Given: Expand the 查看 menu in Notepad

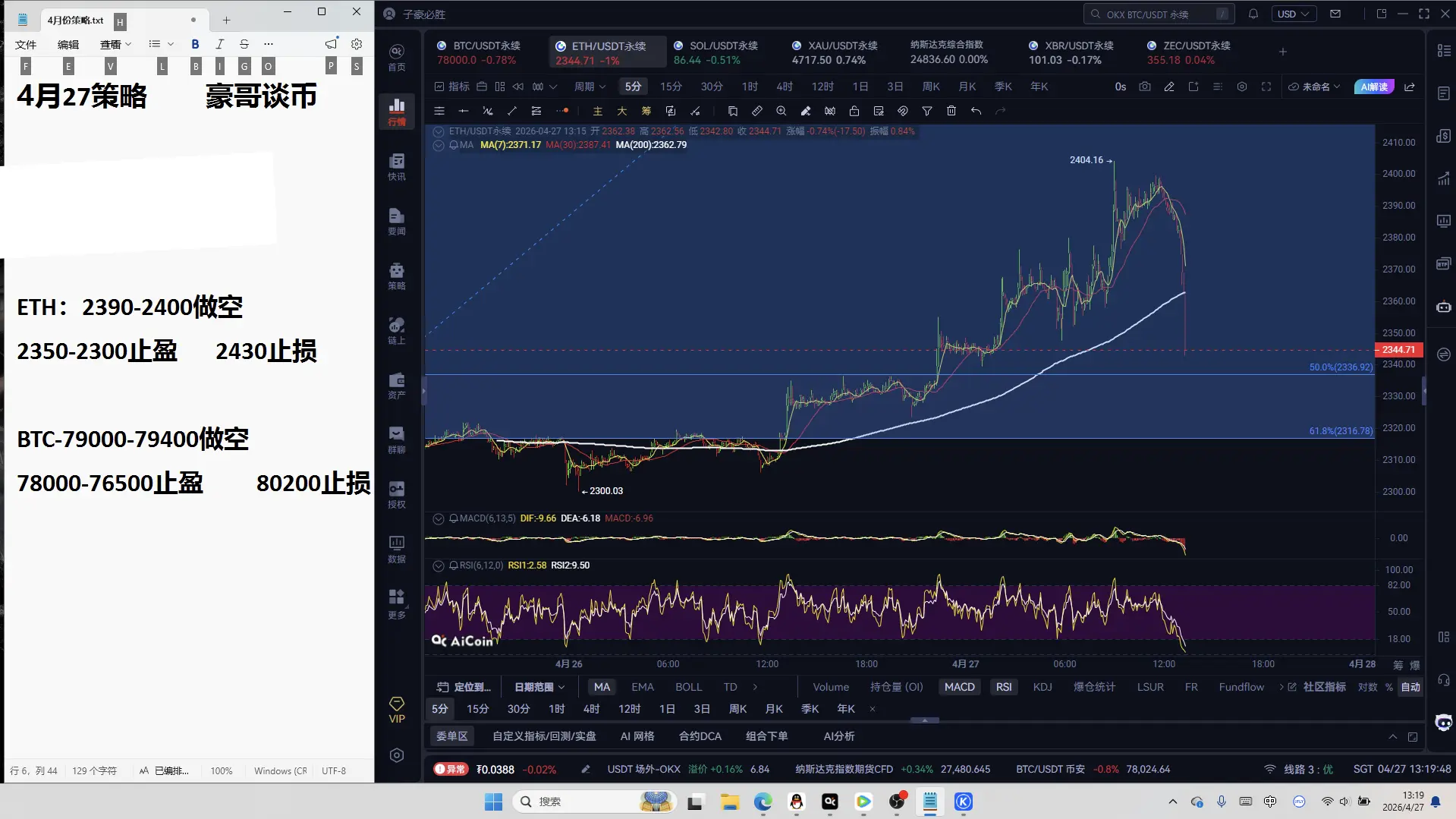Looking at the screenshot, I should pos(115,44).
